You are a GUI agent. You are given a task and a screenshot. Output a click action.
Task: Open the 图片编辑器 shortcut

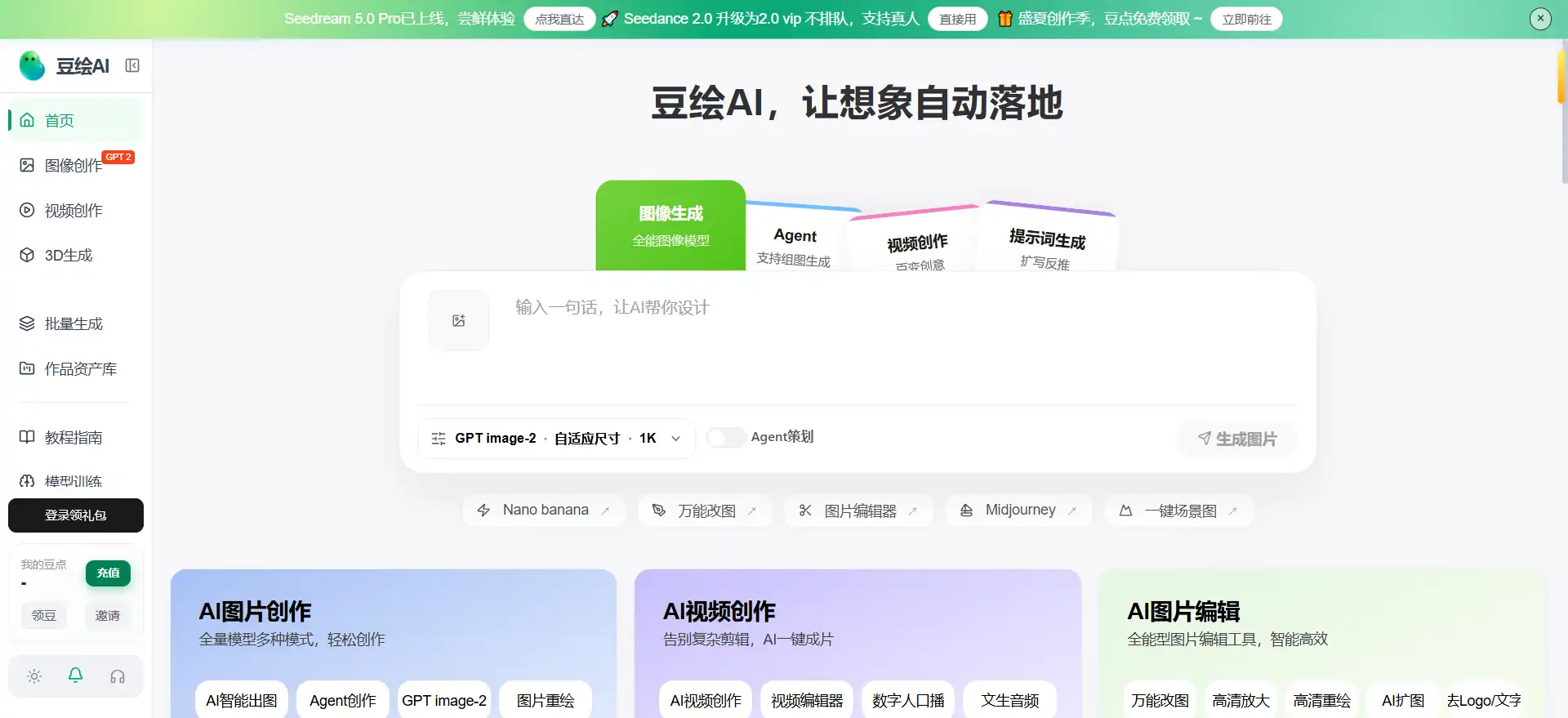point(858,511)
